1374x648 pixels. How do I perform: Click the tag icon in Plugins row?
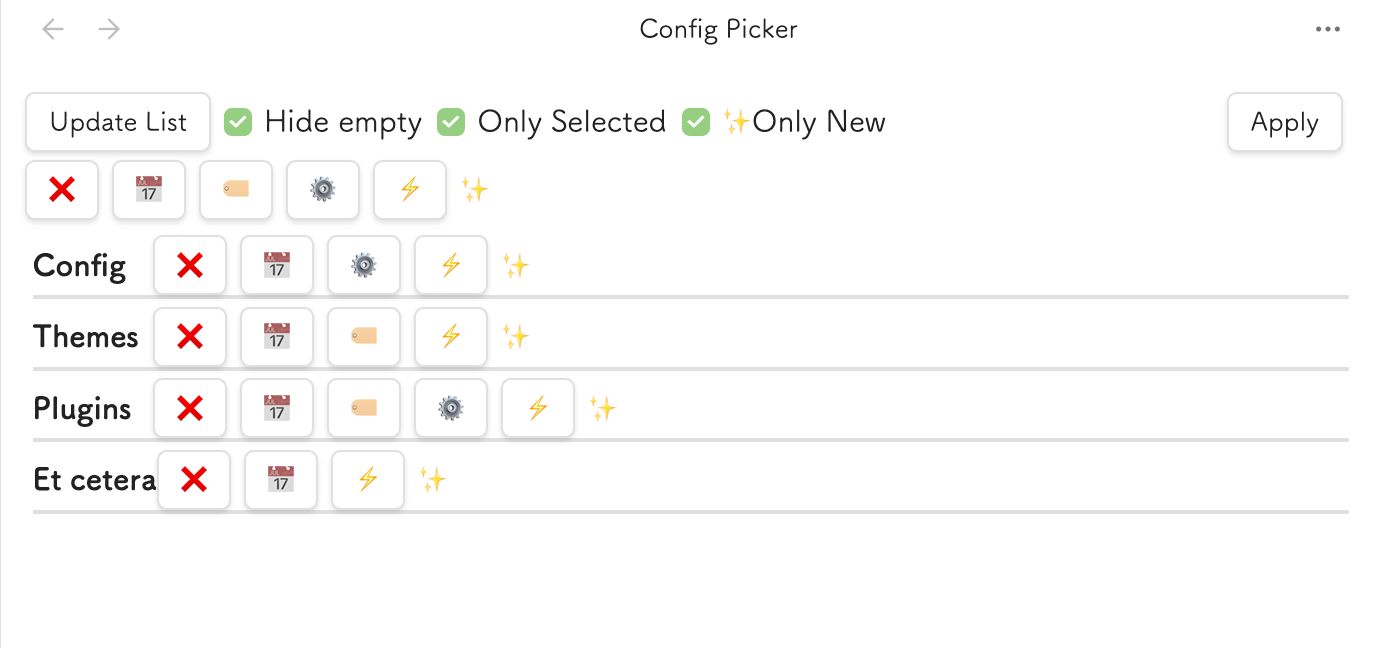[x=364, y=408]
